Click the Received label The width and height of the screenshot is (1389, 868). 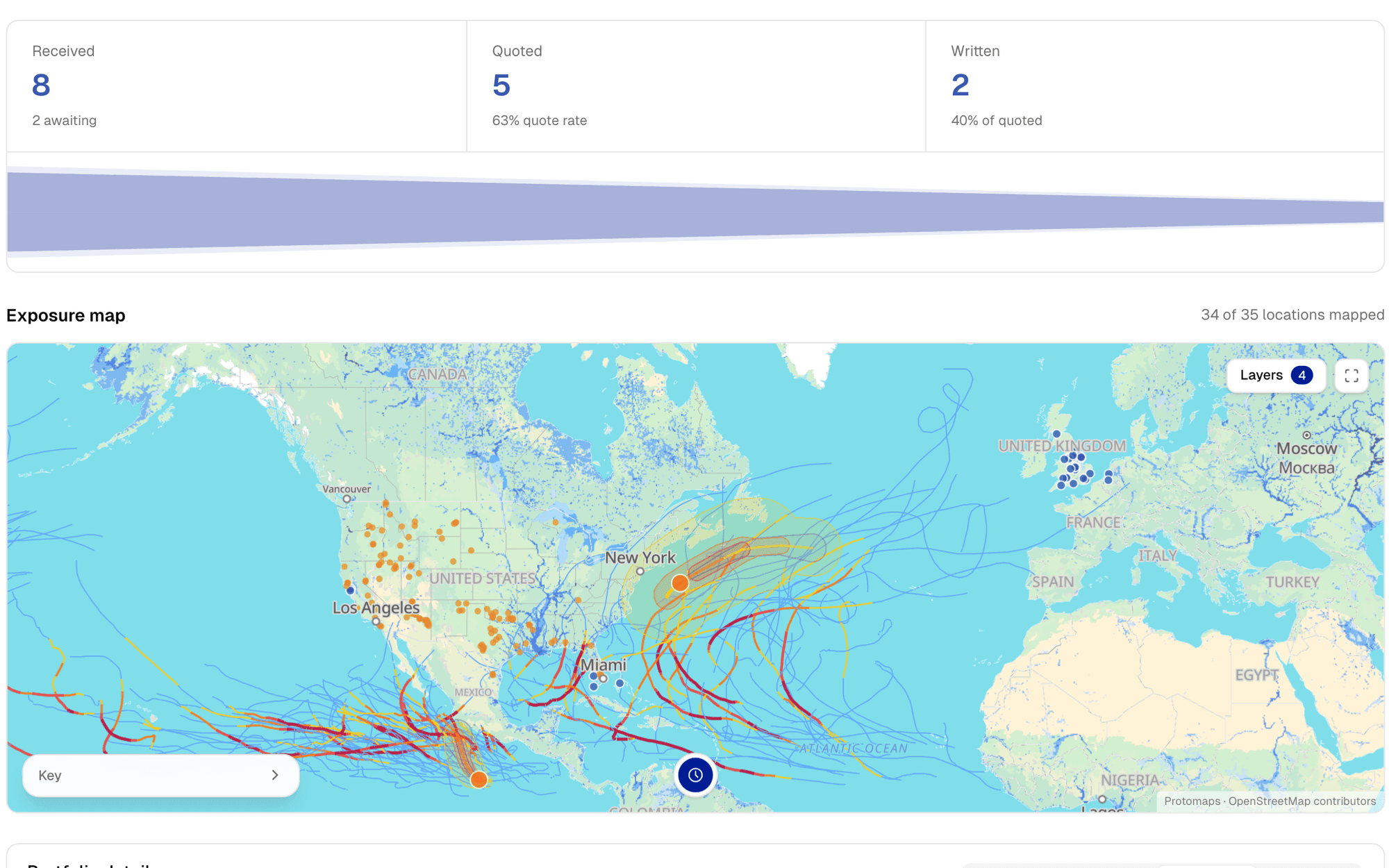pyautogui.click(x=63, y=51)
